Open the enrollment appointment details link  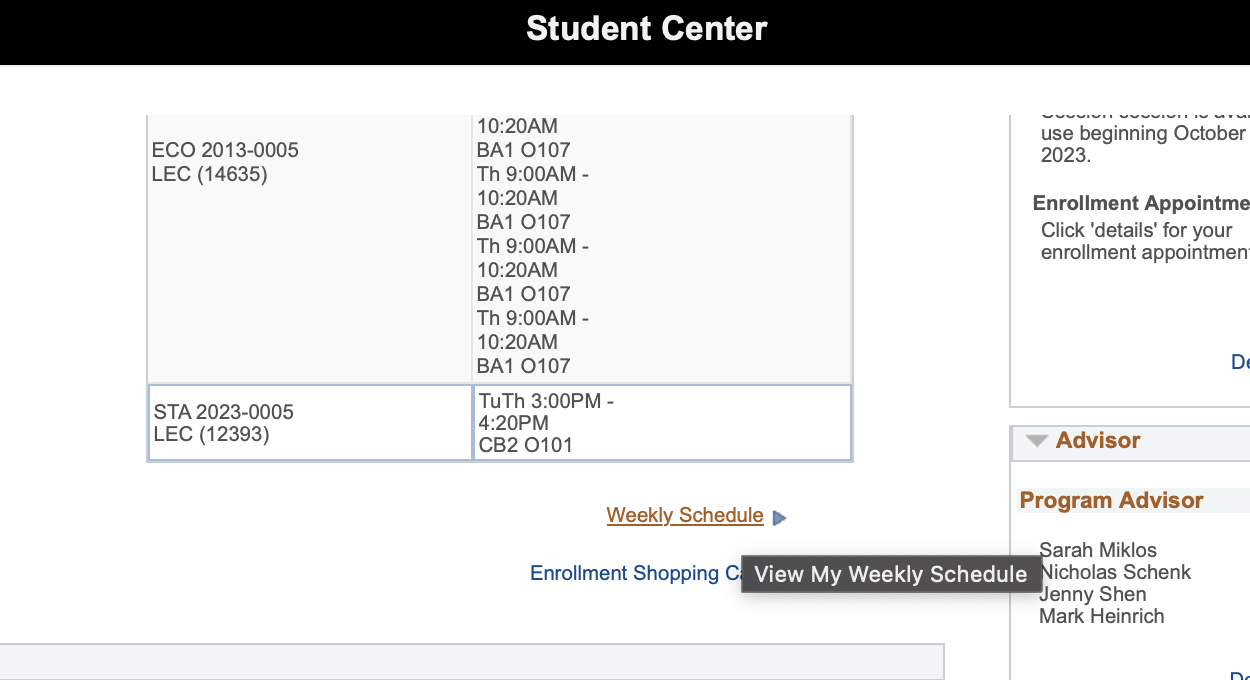tap(1240, 362)
